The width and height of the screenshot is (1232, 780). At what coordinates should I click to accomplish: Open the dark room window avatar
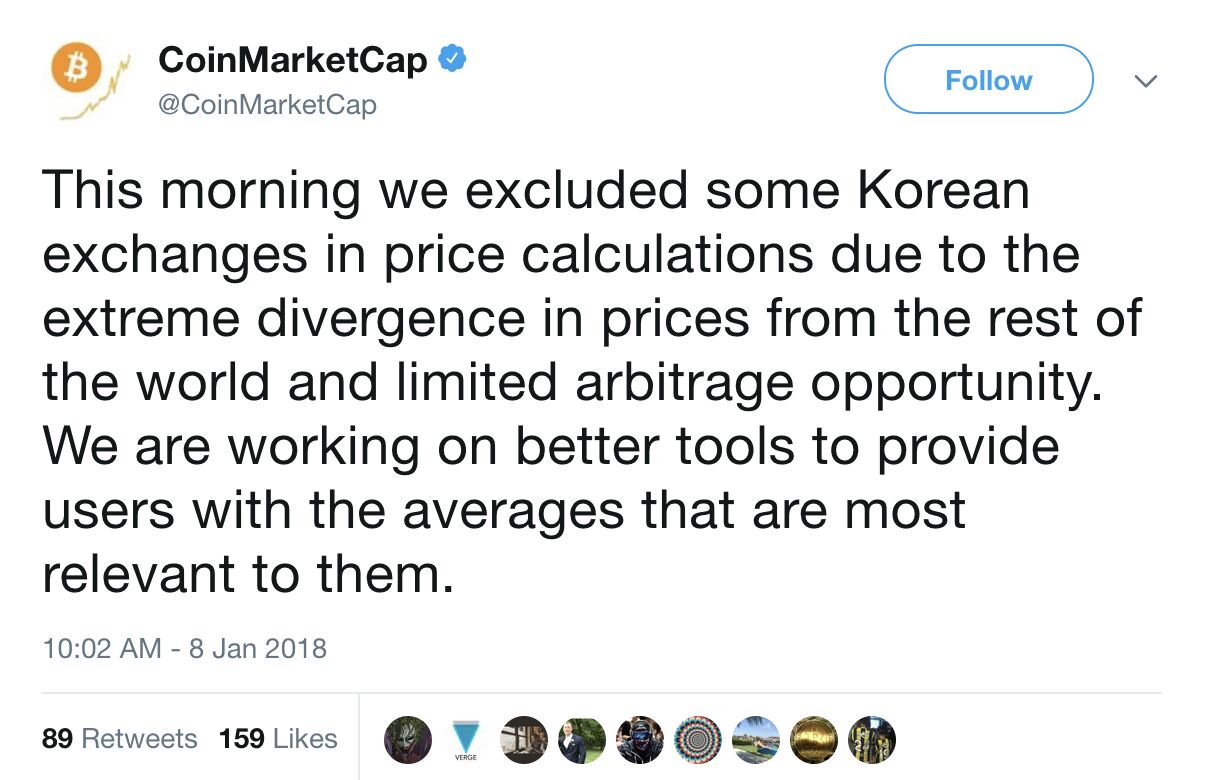524,739
